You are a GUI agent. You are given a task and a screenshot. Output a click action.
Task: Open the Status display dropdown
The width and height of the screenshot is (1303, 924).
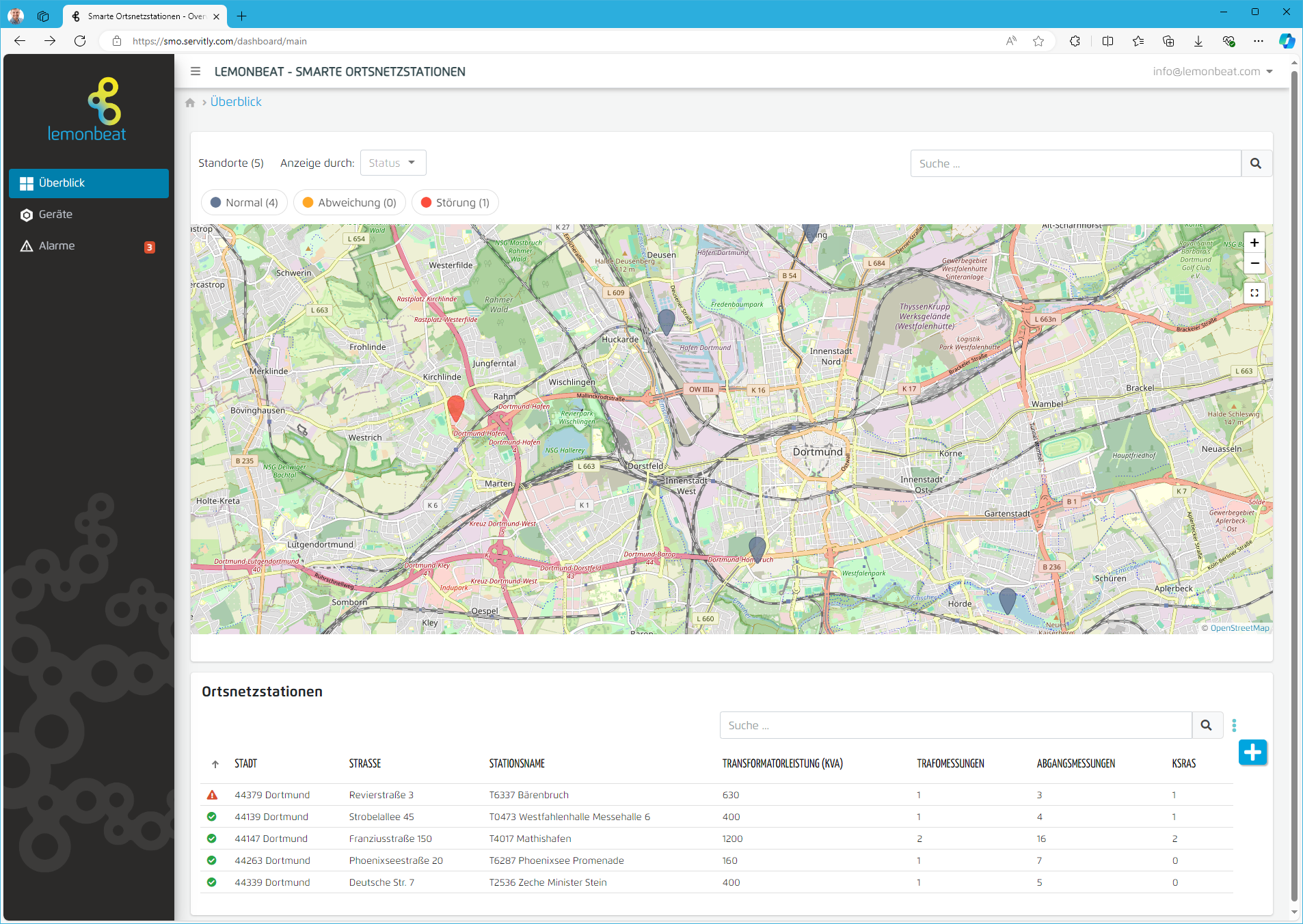(x=392, y=163)
